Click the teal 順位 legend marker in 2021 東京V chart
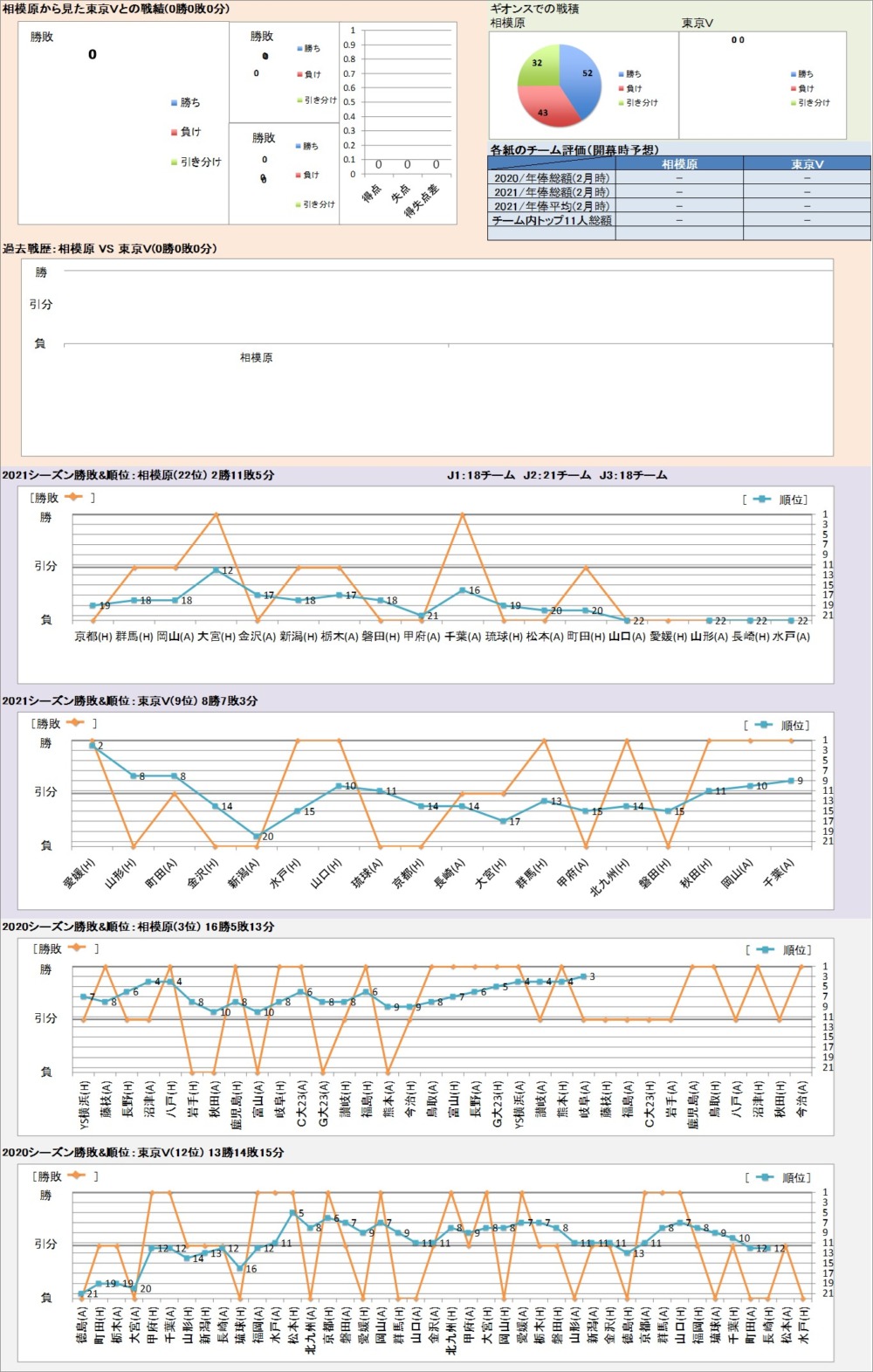The height and width of the screenshot is (1372, 873). (763, 725)
